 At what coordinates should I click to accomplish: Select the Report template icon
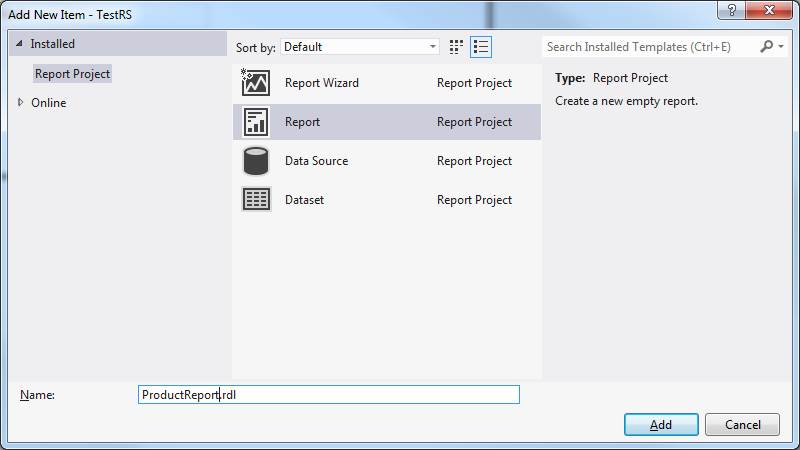(257, 122)
